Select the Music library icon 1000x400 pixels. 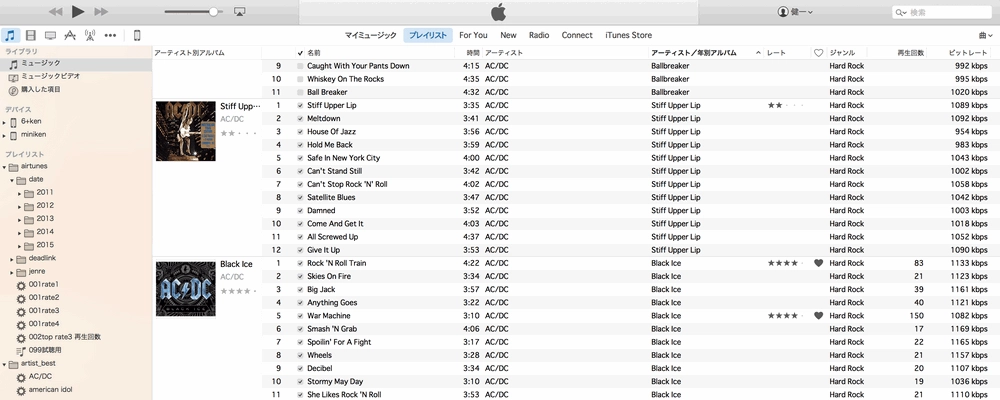pos(10,35)
